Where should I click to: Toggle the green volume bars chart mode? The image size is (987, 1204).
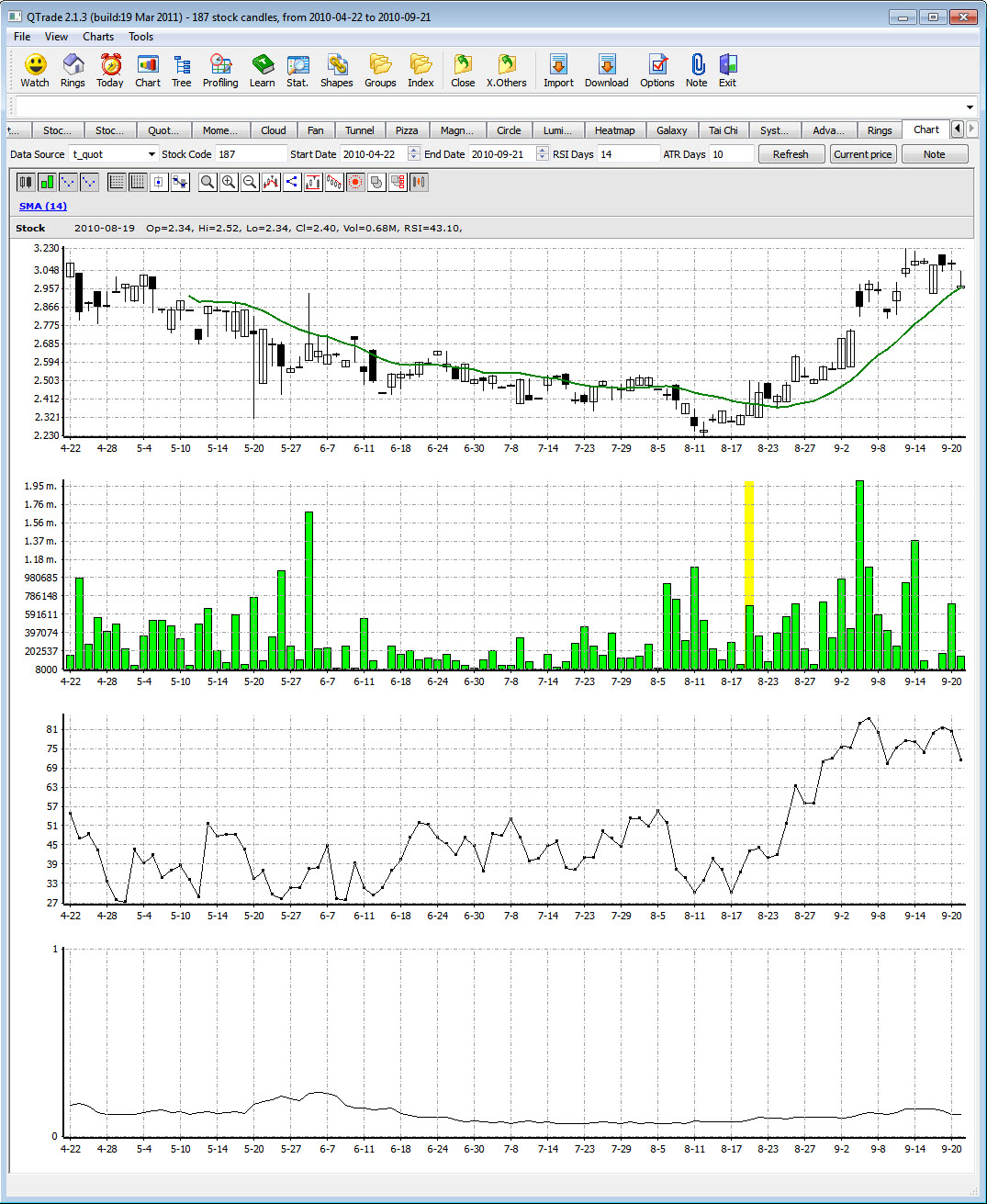pyautogui.click(x=47, y=182)
